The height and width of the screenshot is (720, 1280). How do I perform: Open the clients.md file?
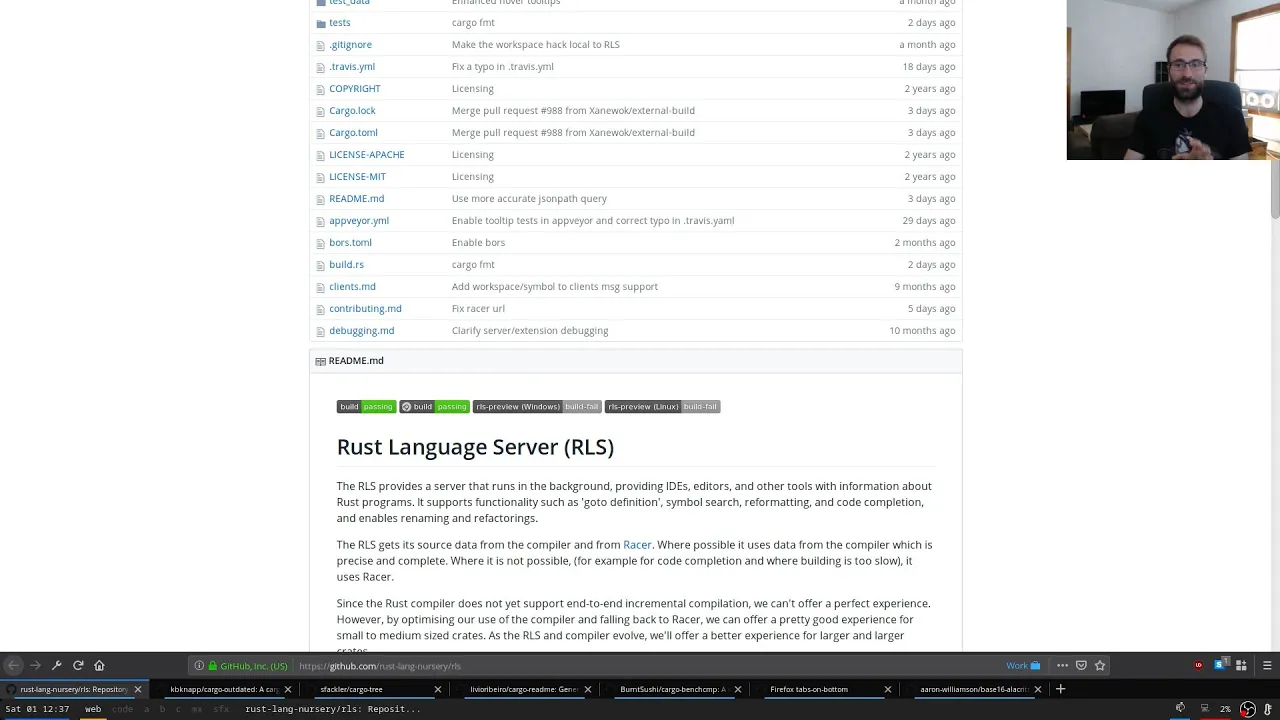tap(352, 286)
